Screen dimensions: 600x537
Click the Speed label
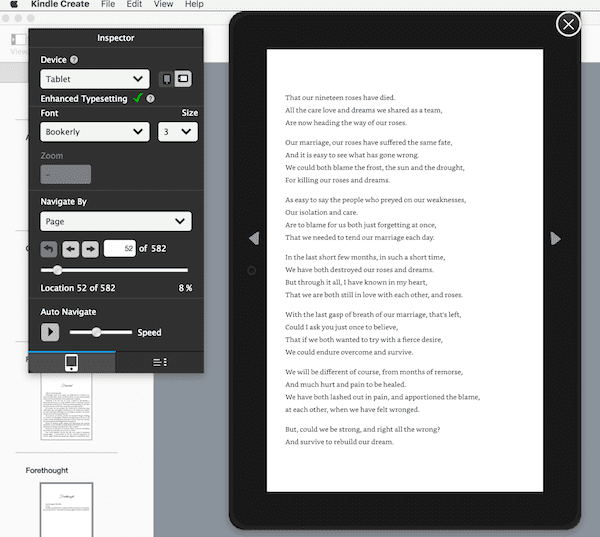[149, 333]
